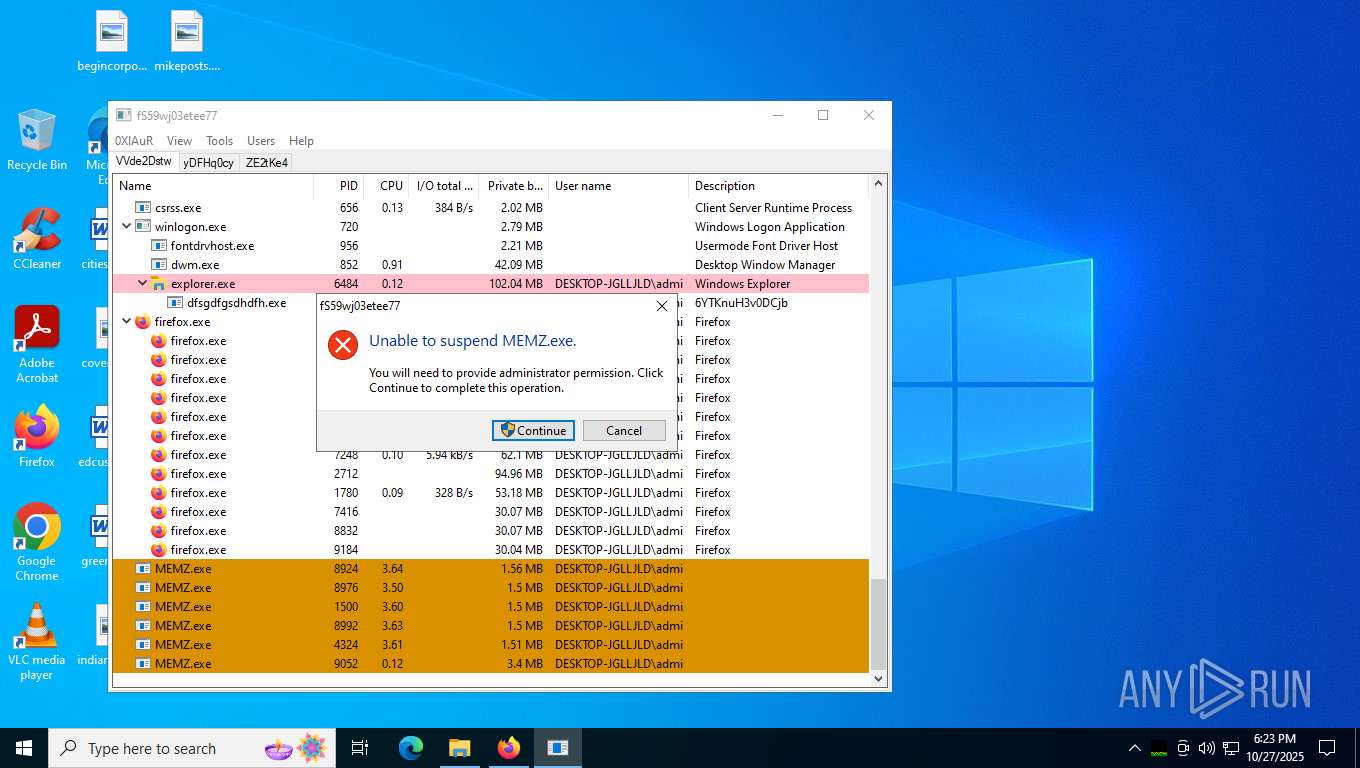Open Microsoft Edge from the taskbar
The height and width of the screenshot is (768, 1360).
click(410, 748)
